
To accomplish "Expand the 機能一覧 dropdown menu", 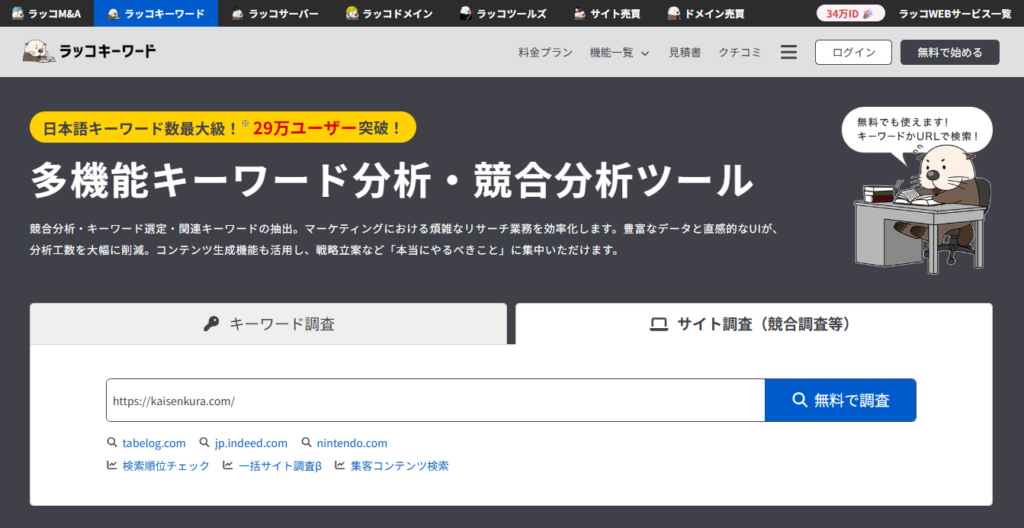I will point(619,53).
